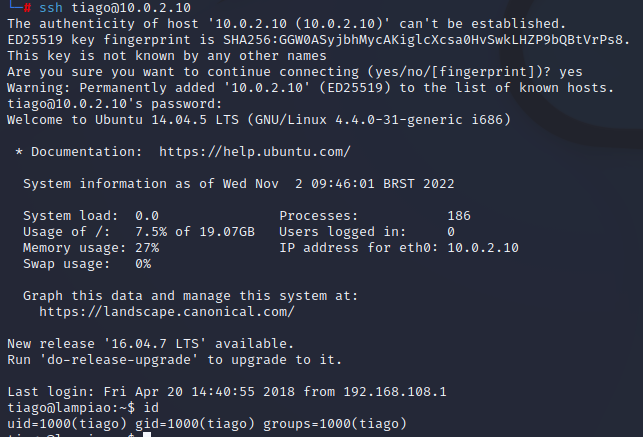Click the Welcome to Ubuntu 14.04.5 LTS line
643x437 pixels.
[260, 120]
